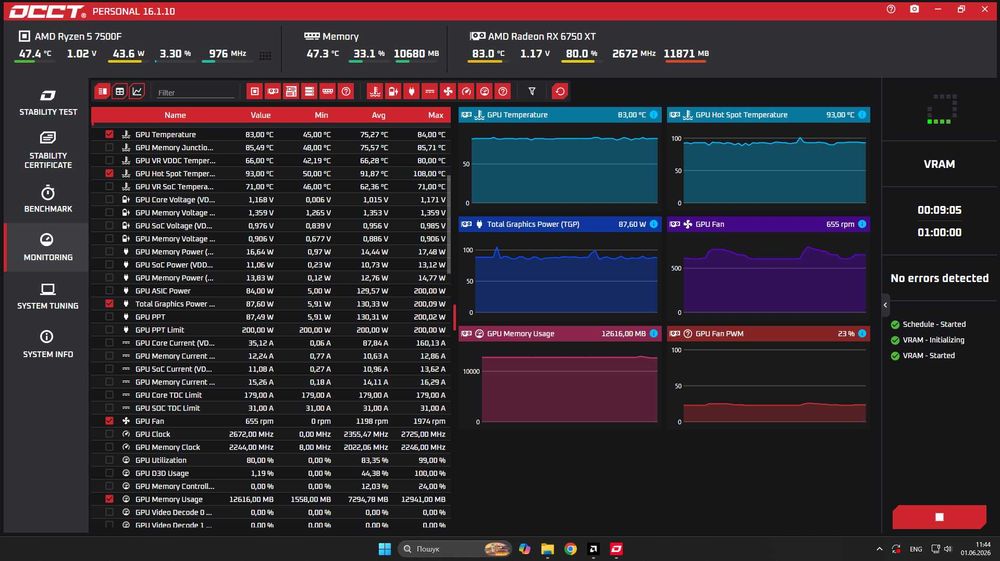Sort the table by the Min column
The width and height of the screenshot is (1000, 561).
click(321, 115)
